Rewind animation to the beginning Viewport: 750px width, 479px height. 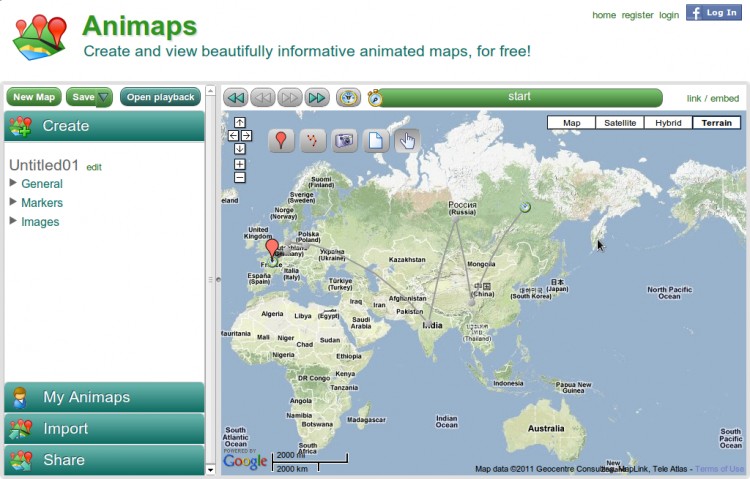(x=236, y=98)
